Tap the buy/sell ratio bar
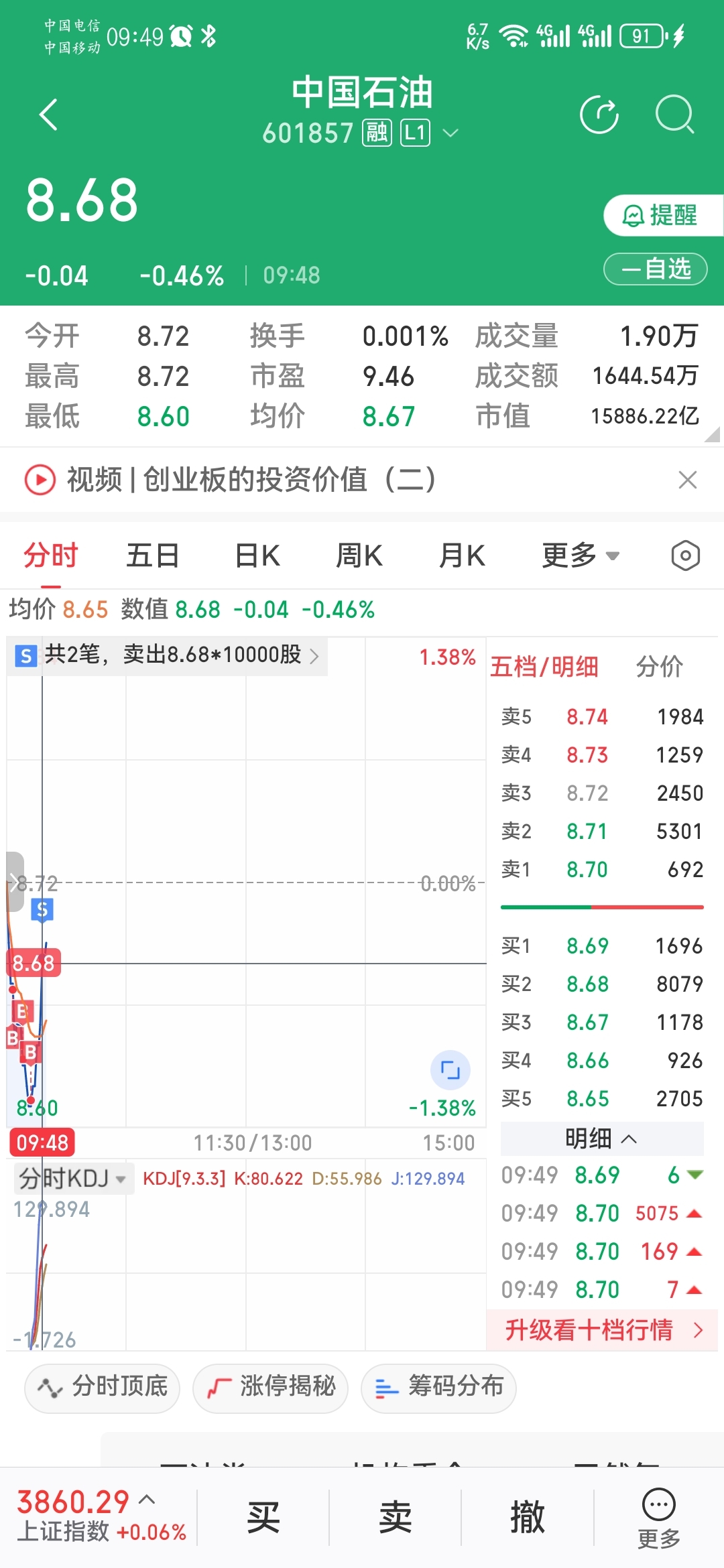Image resolution: width=724 pixels, height=1568 pixels. tap(602, 907)
